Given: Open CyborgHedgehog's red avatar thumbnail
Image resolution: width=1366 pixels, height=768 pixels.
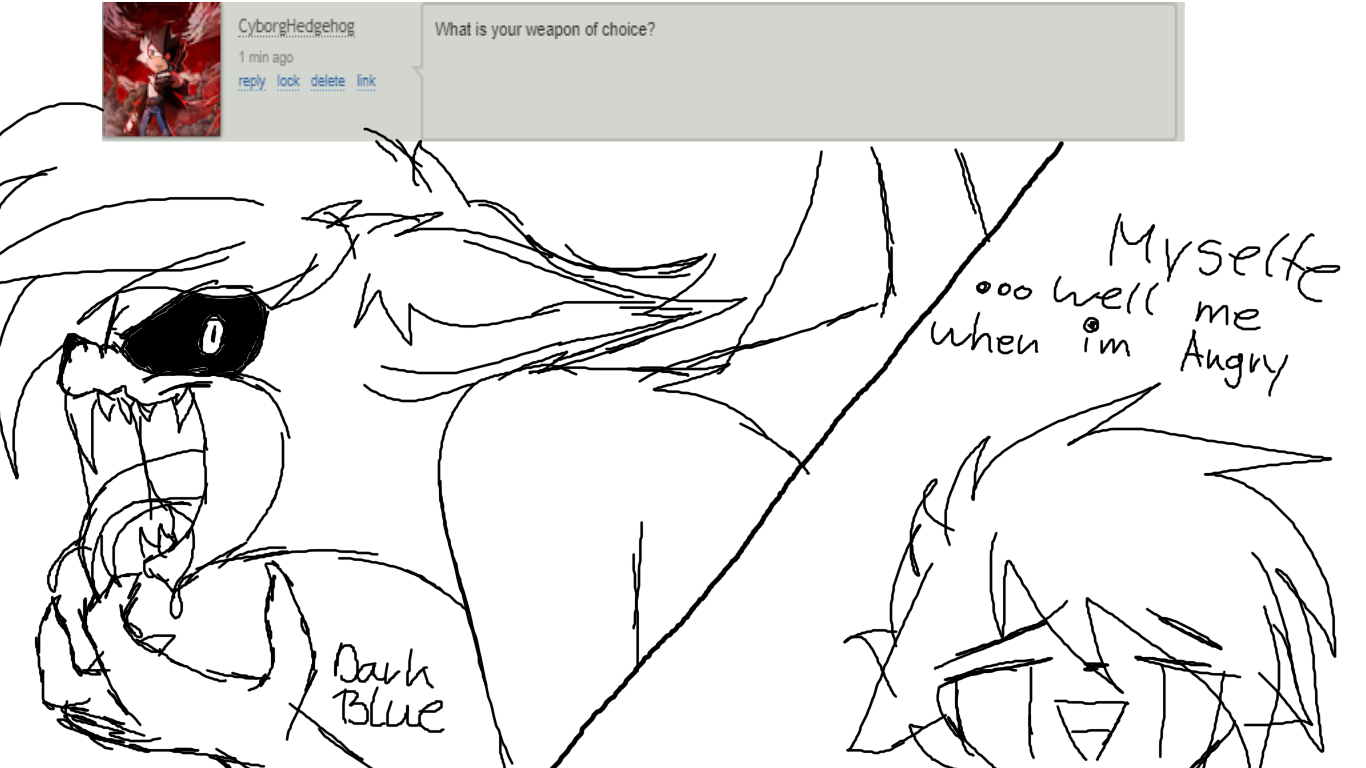Looking at the screenshot, I should pyautogui.click(x=162, y=70).
